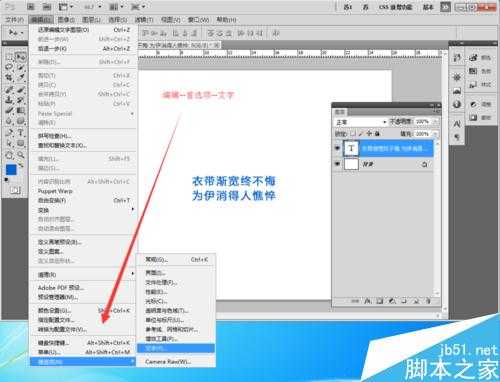Select the Brush tool
Image resolution: width=500 pixels, height=382 pixels.
21,89
